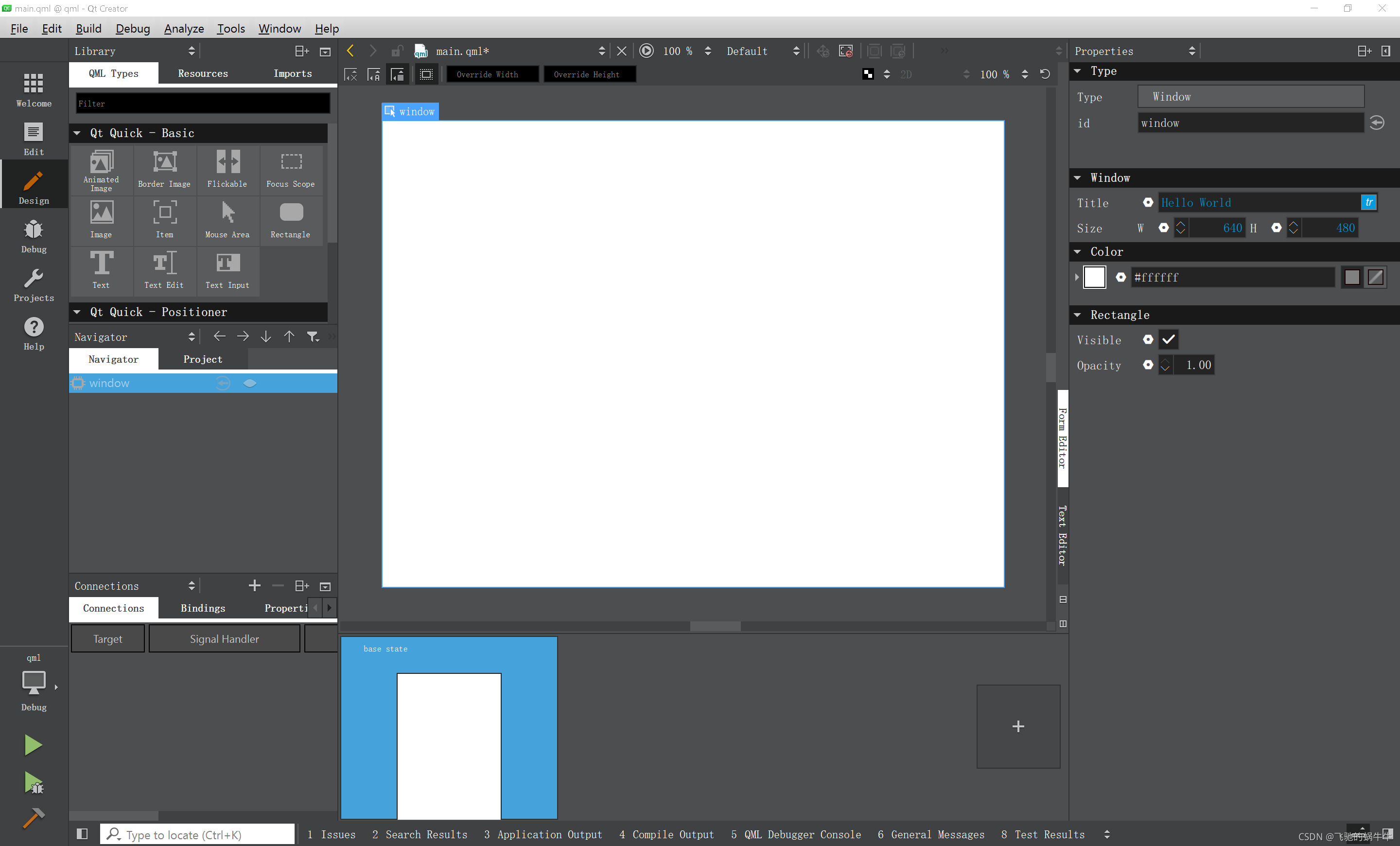Toggle window visibility in Navigator
Viewport: 1400px width, 846px height.
click(250, 383)
